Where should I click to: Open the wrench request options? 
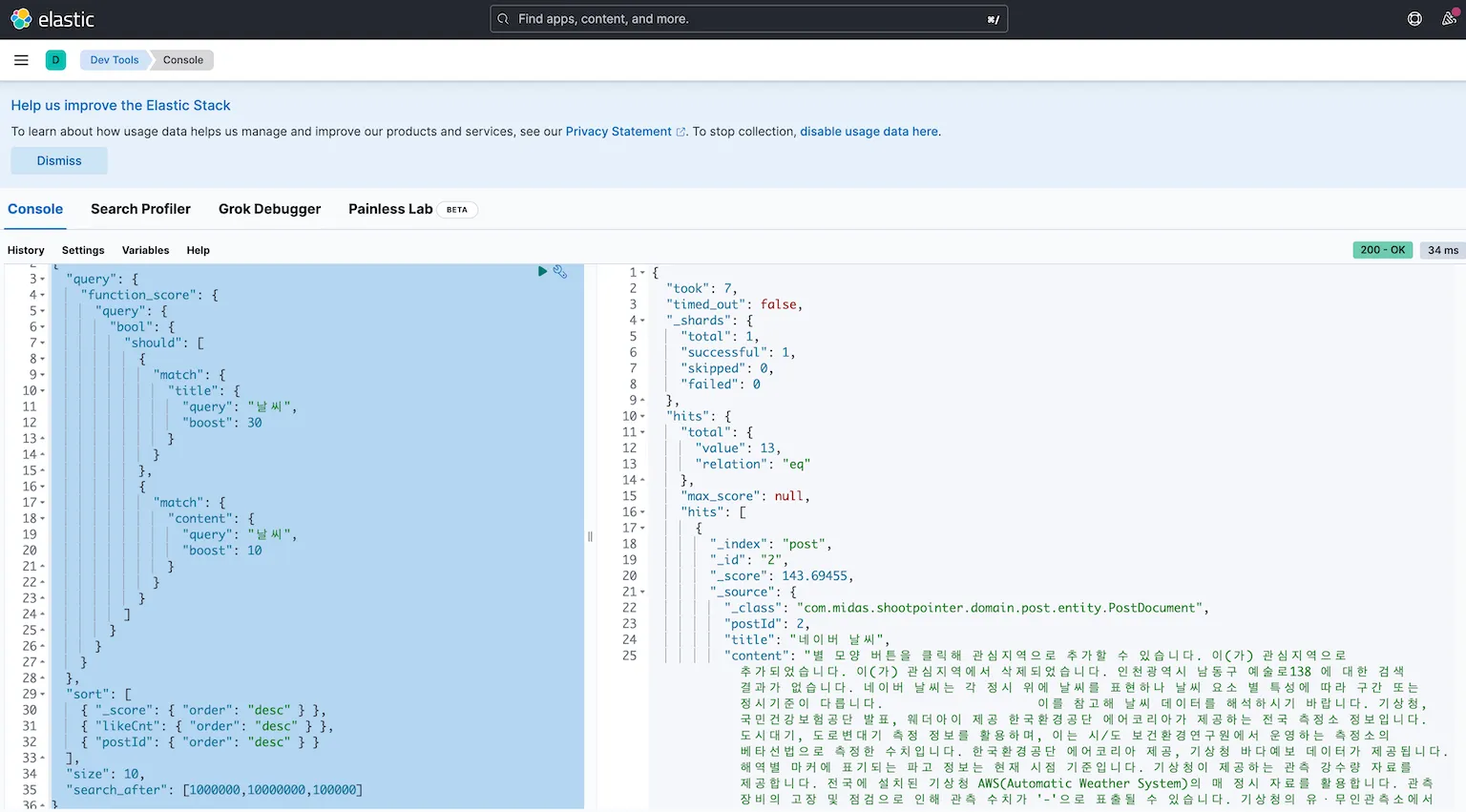pyautogui.click(x=560, y=272)
